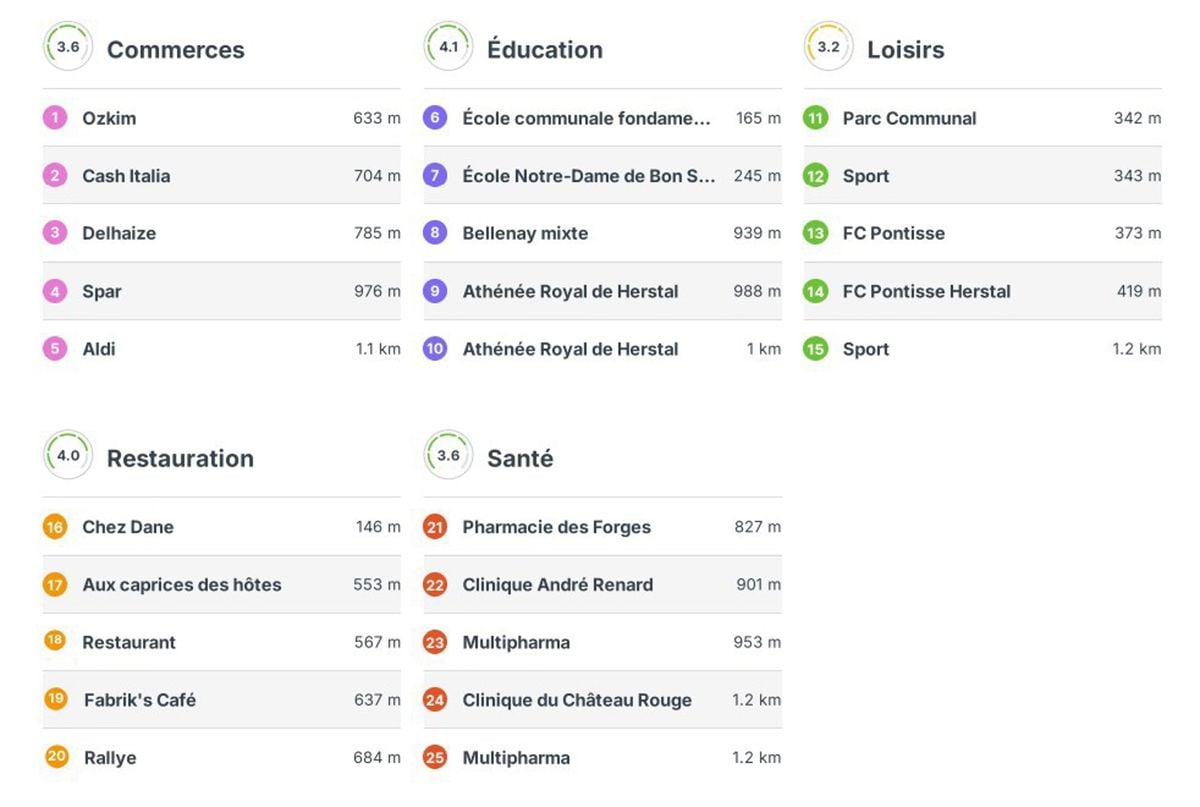This screenshot has height=807, width=1200.
Task: Select the 146 m distance for Chez Dane
Action: 378,527
